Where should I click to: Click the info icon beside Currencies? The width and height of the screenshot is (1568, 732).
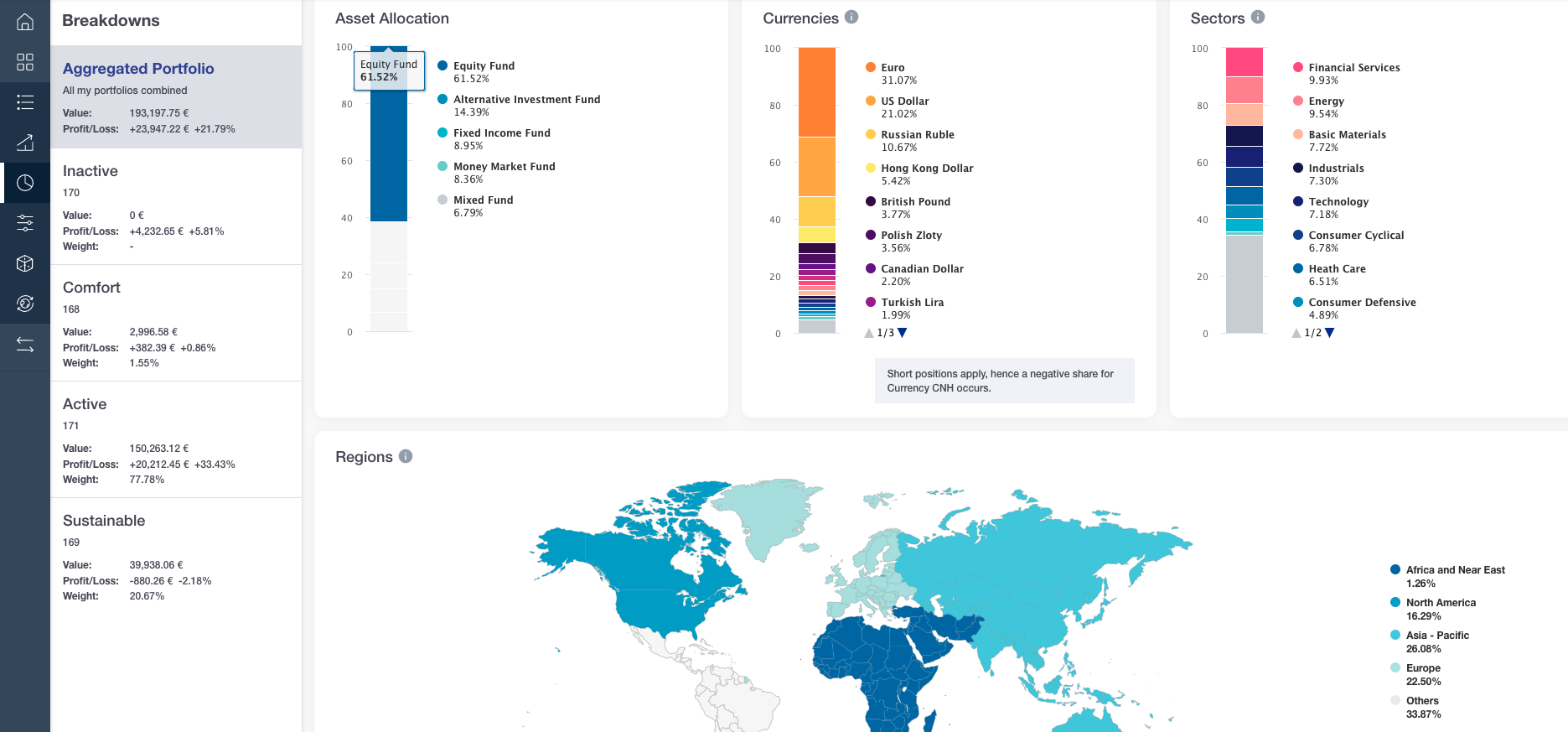click(x=851, y=17)
